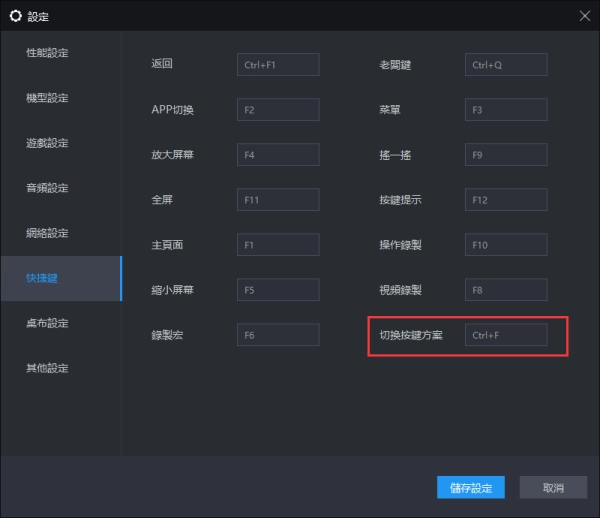Focus the 切換按鍵方案 field Ctrl+F

tap(506, 335)
